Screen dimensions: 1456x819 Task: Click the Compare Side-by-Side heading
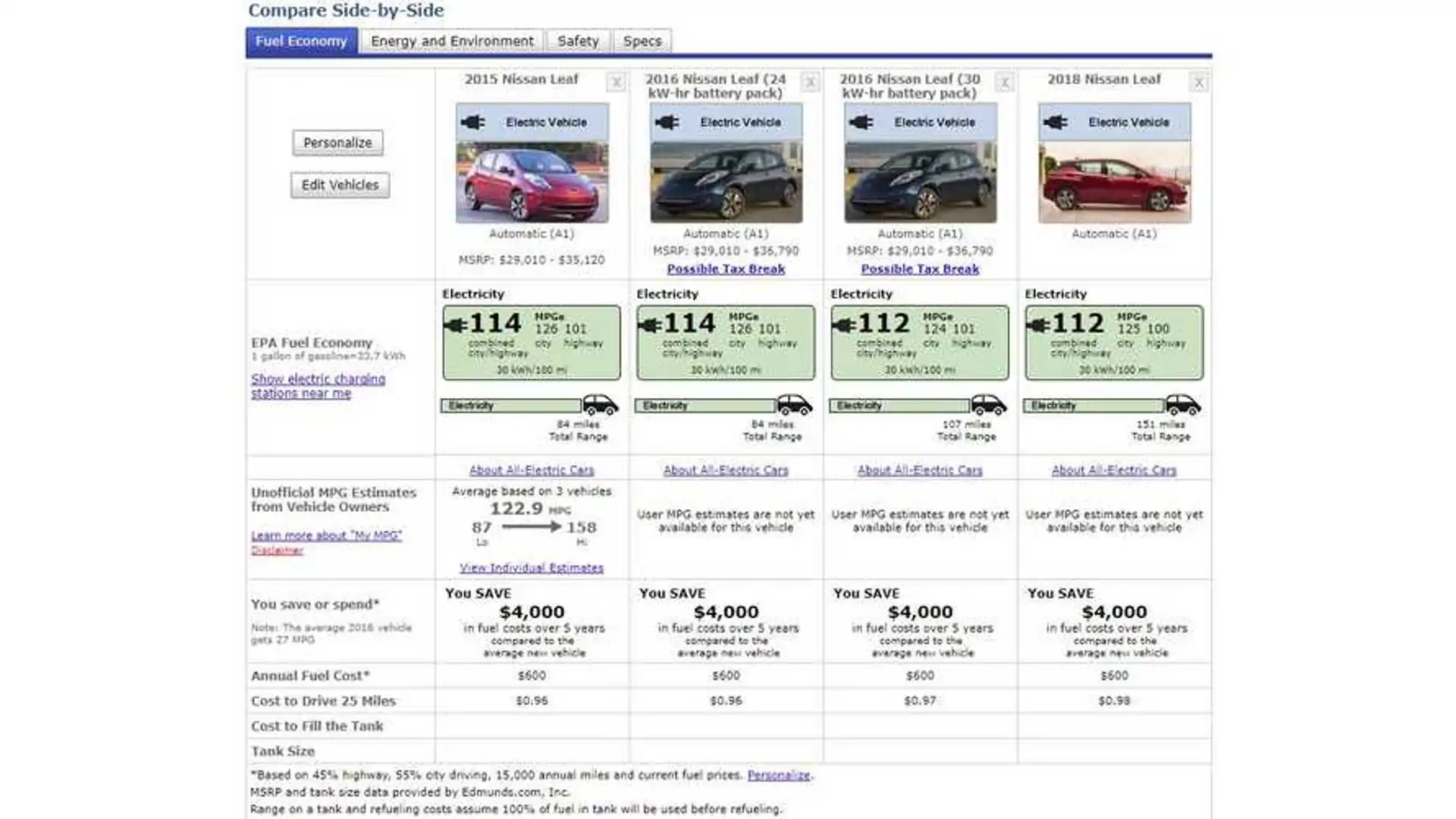click(x=346, y=11)
